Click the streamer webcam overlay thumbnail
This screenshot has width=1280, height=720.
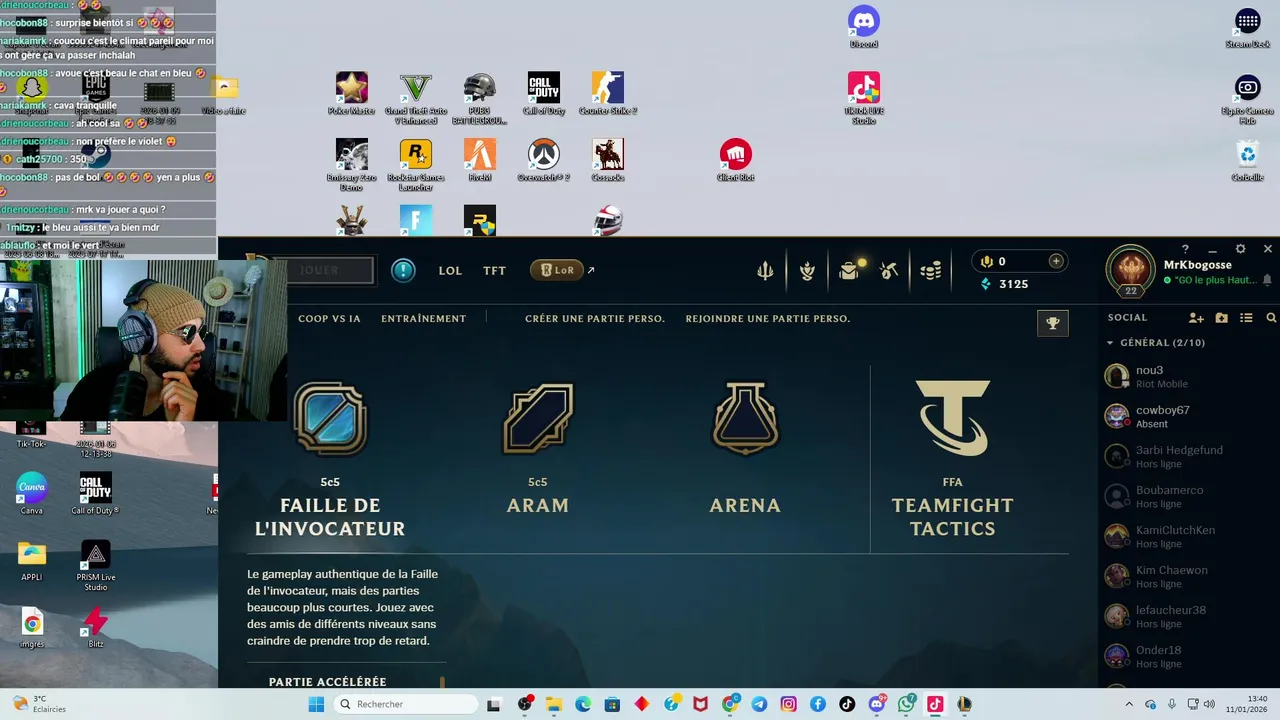[x=144, y=340]
